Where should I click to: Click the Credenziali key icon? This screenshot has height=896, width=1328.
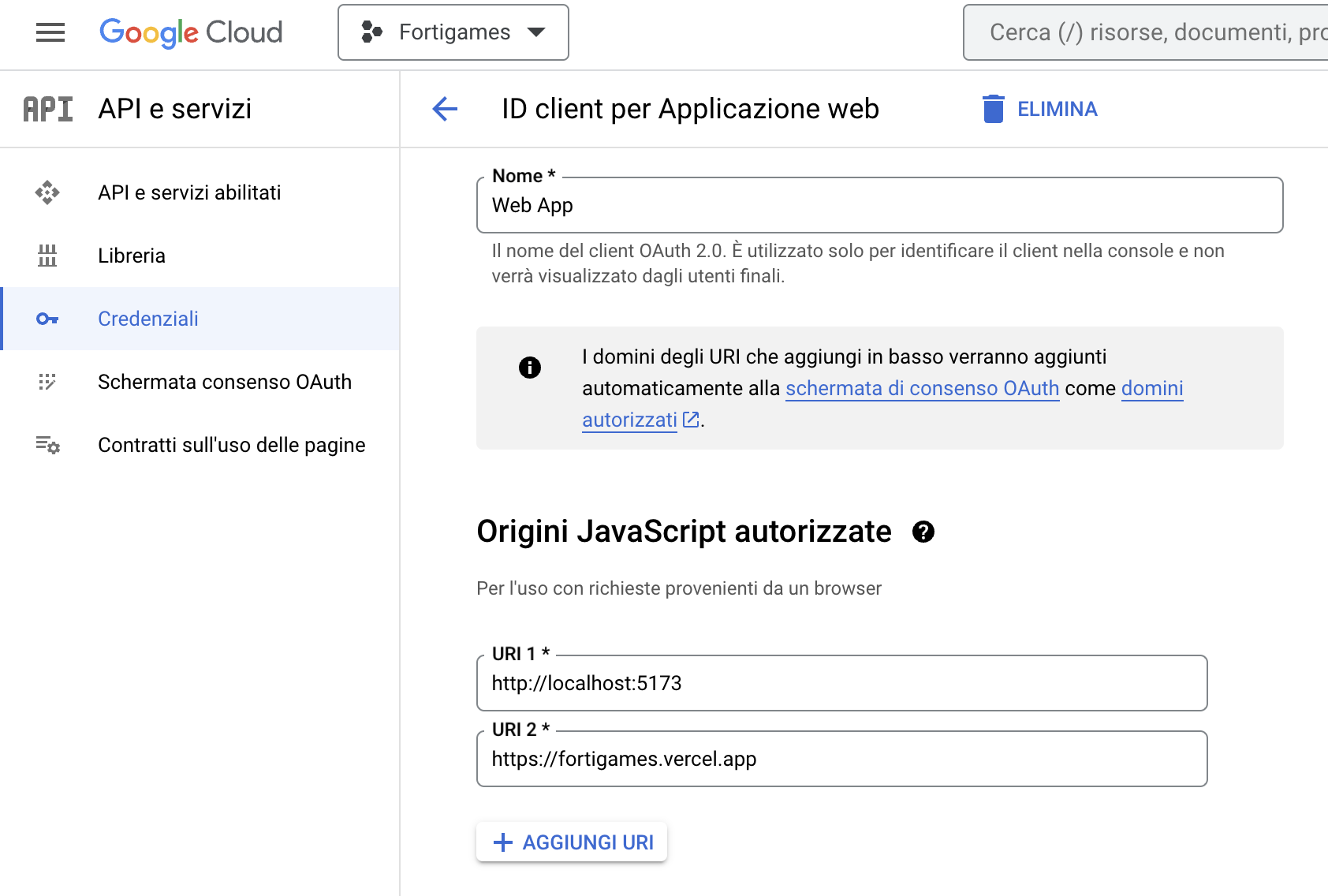[x=47, y=319]
